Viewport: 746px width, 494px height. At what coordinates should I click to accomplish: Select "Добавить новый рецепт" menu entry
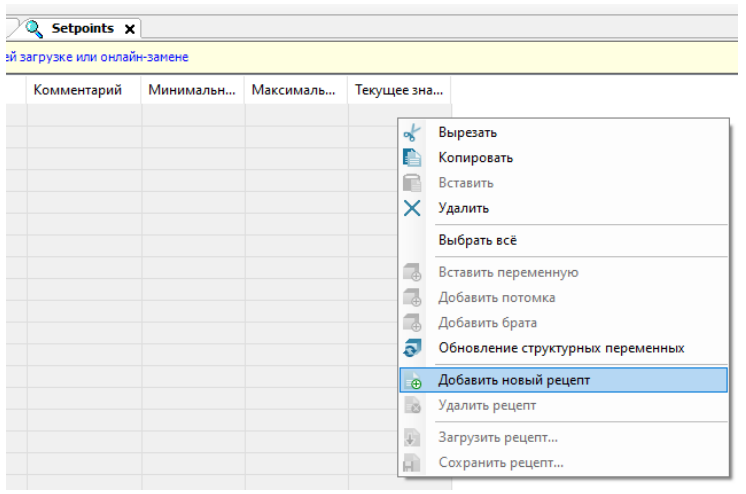[x=514, y=381]
